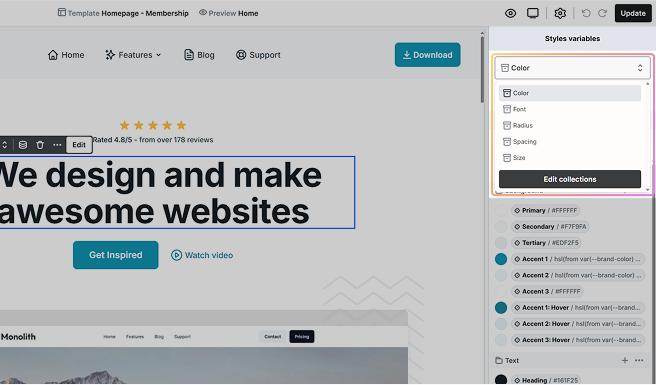Click the Watch video link
The height and width of the screenshot is (385, 656).
click(202, 255)
